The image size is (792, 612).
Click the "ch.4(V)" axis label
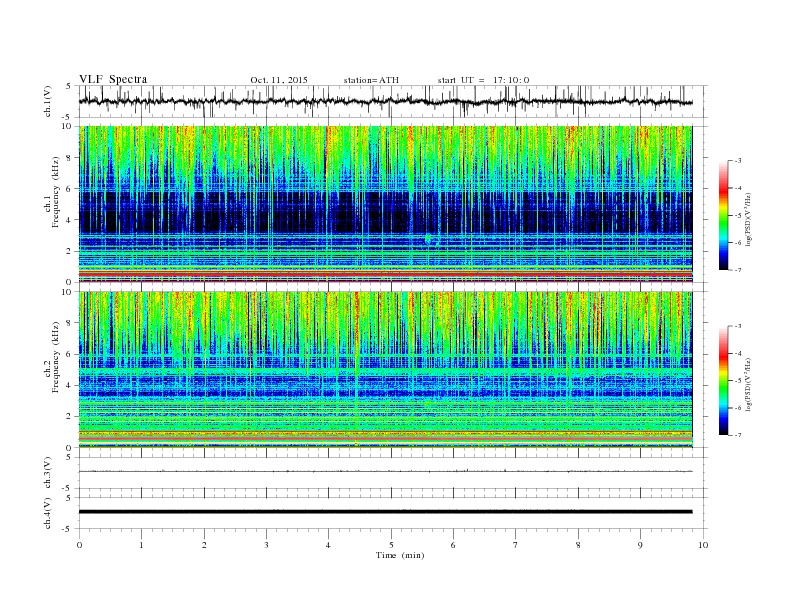coord(48,513)
